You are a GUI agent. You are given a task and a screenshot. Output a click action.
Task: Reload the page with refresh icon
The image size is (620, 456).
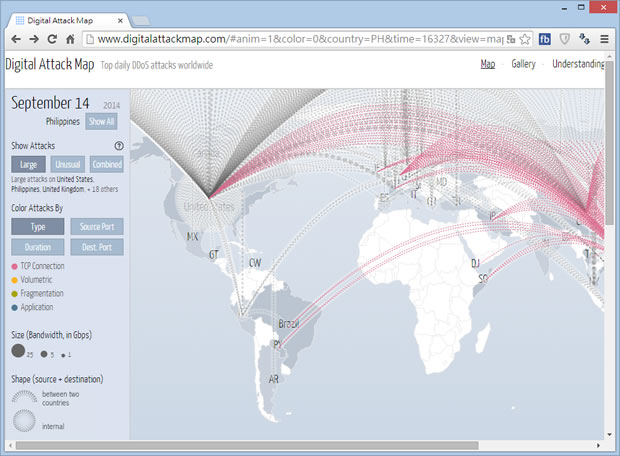[52, 39]
